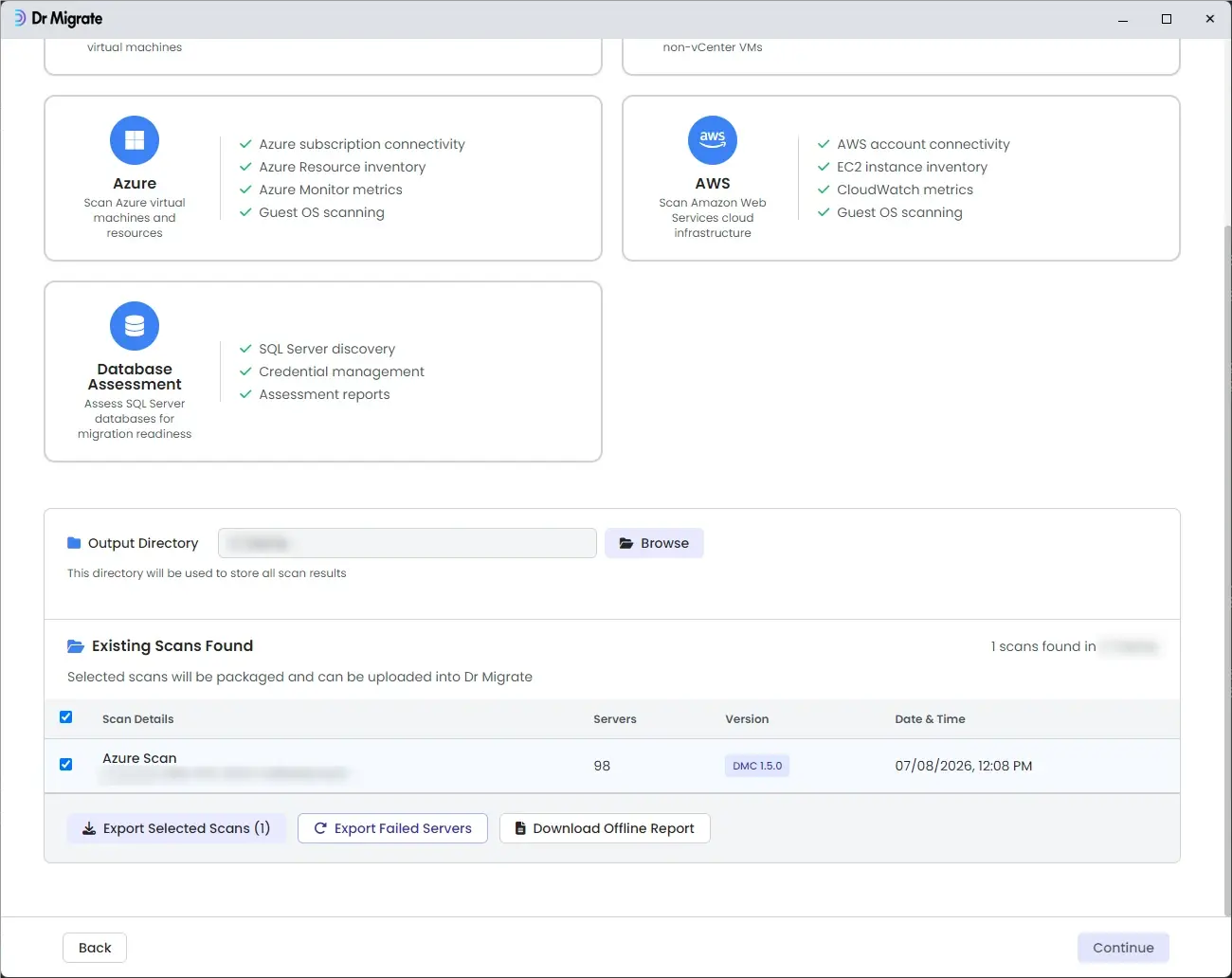Click the AWS card title

tap(713, 184)
